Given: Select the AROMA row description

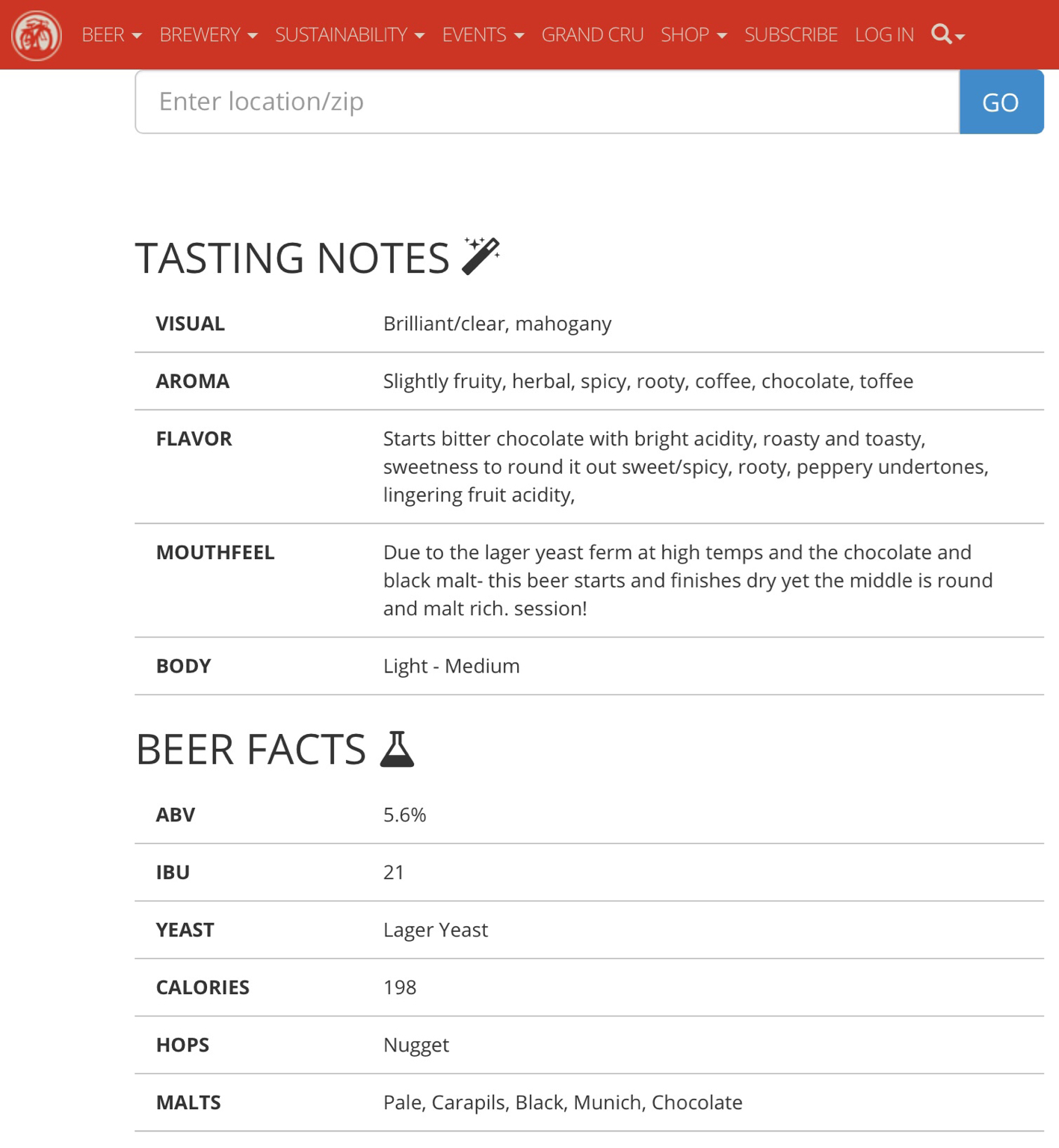Looking at the screenshot, I should coord(648,381).
